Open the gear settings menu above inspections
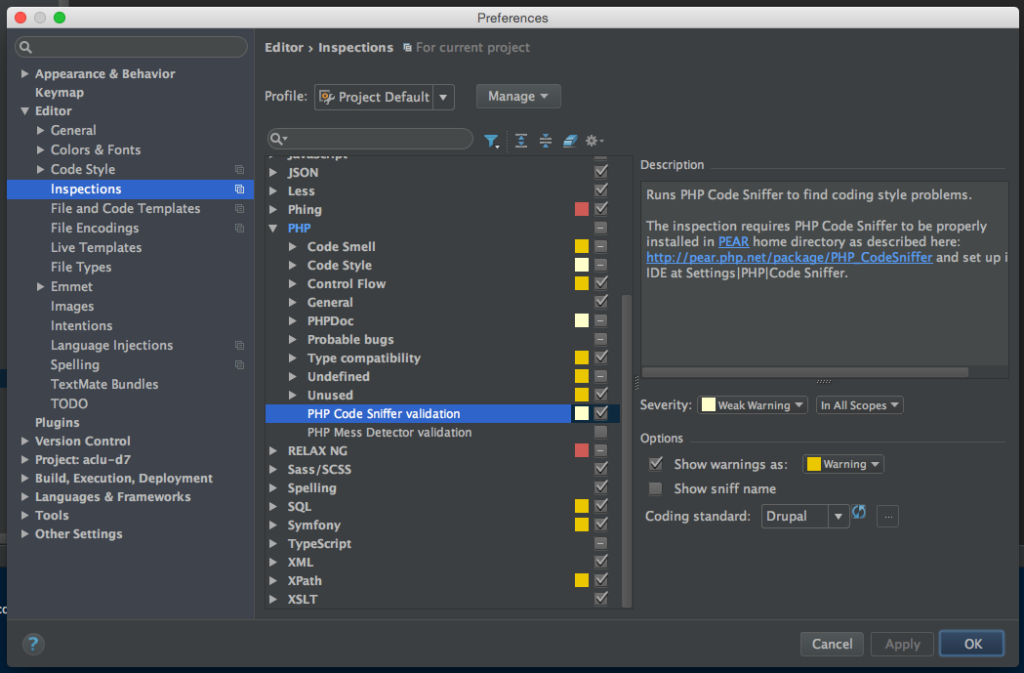1024x673 pixels. click(594, 141)
